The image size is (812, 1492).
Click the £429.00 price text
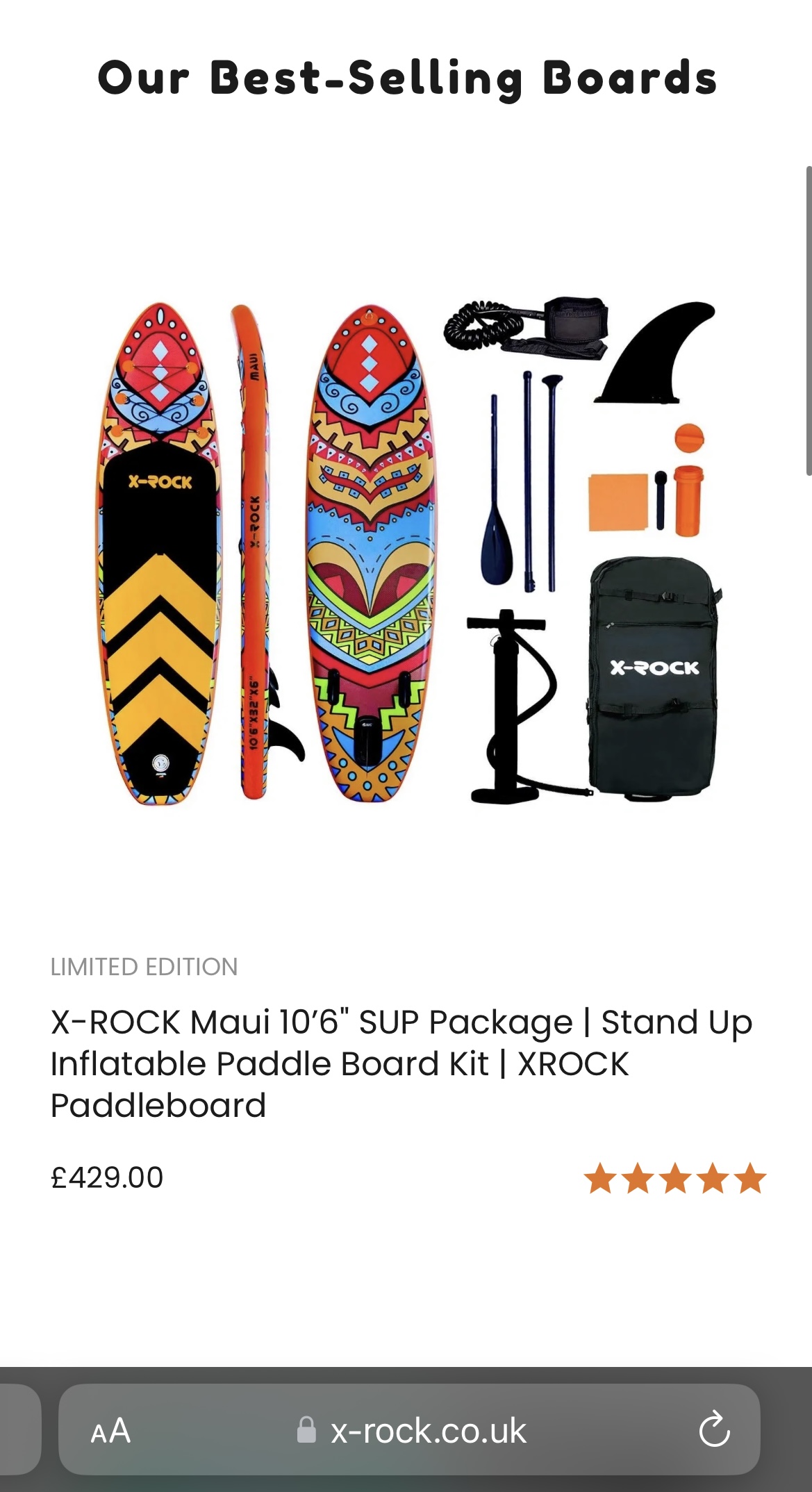107,1177
